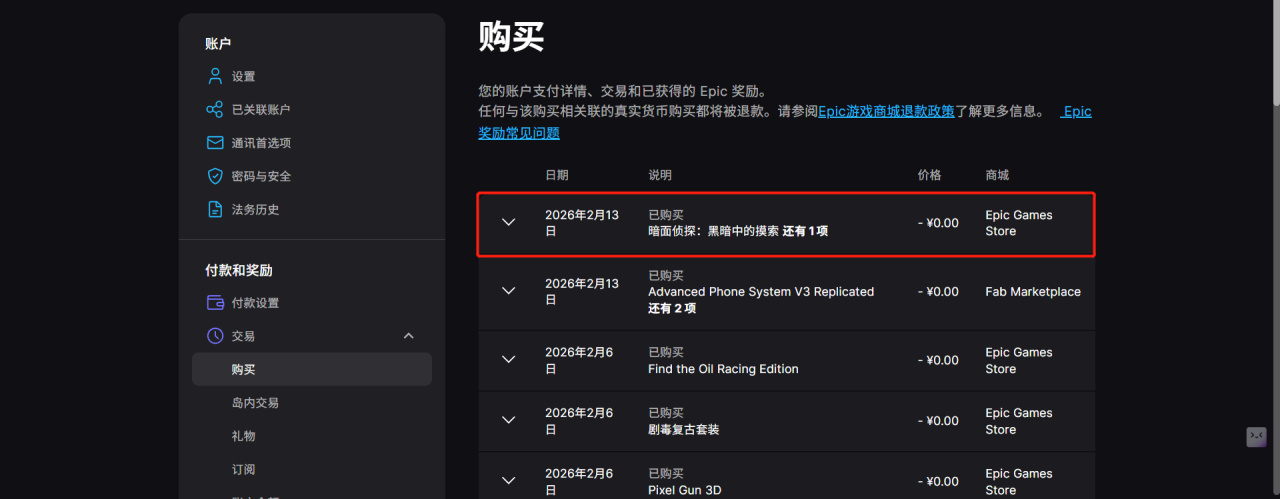Open 岛内交易 in the sidebar

(255, 403)
